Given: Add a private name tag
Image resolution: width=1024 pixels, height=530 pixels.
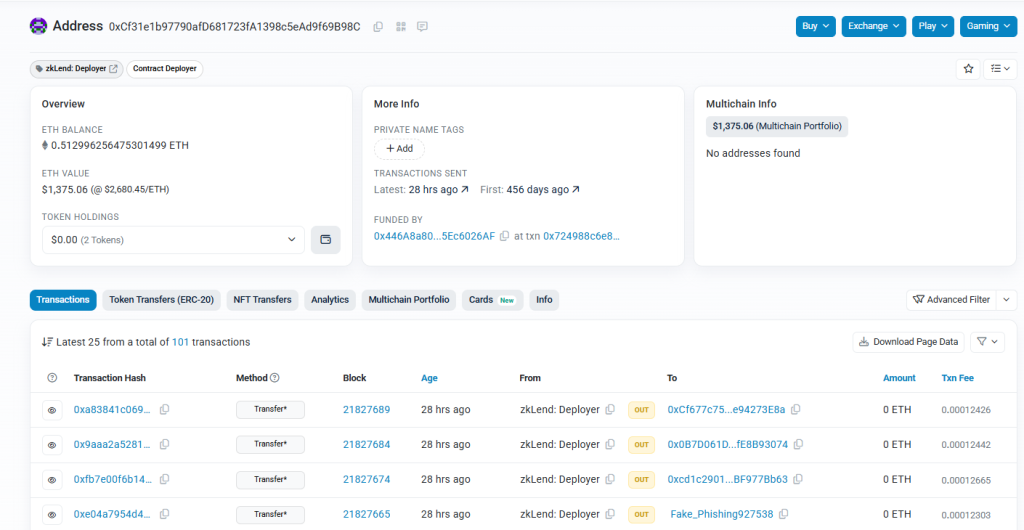Looking at the screenshot, I should coord(399,149).
